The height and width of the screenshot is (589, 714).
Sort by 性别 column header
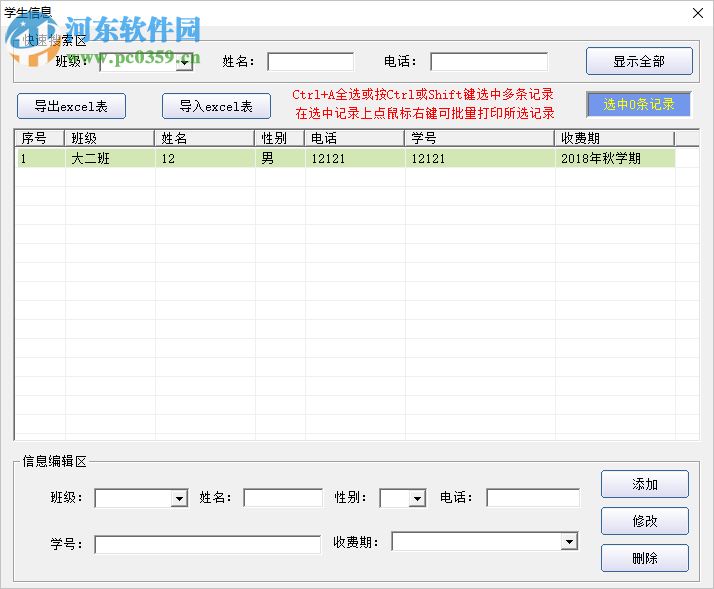pos(280,138)
